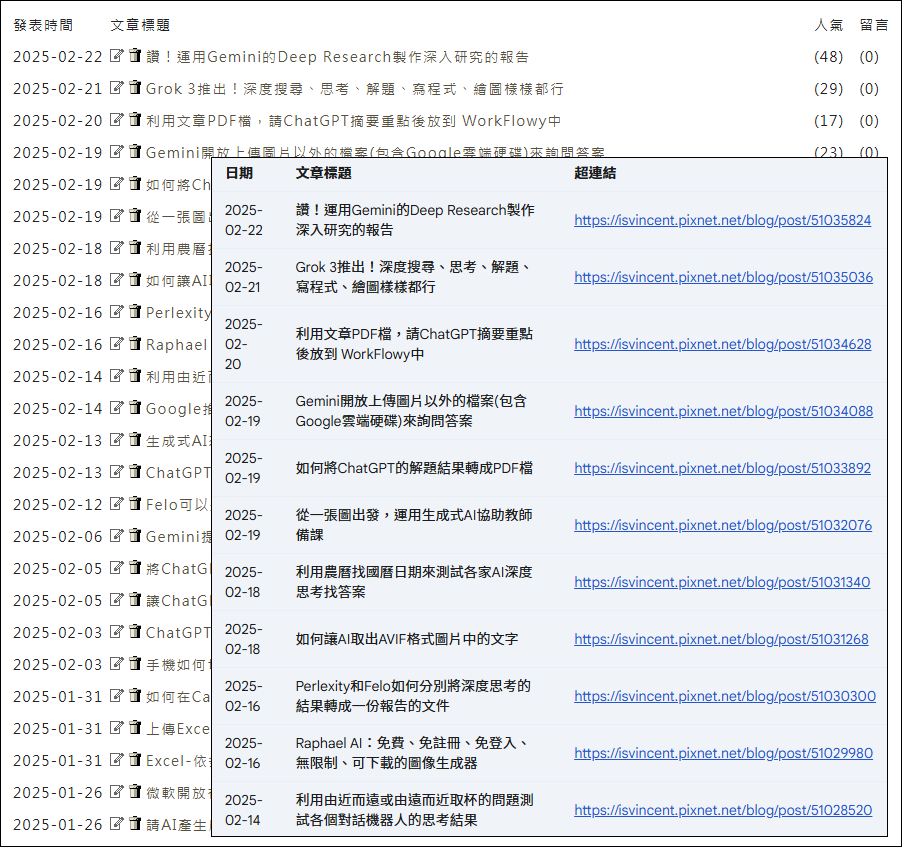The image size is (902, 847).
Task: Delete the Raphael post row
Action: point(135,344)
